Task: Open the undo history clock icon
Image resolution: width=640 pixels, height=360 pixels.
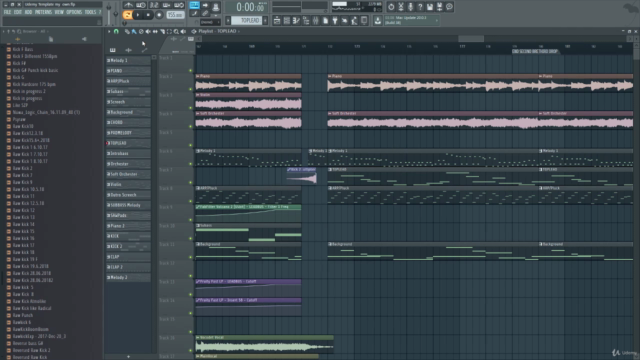Action: click(391, 7)
